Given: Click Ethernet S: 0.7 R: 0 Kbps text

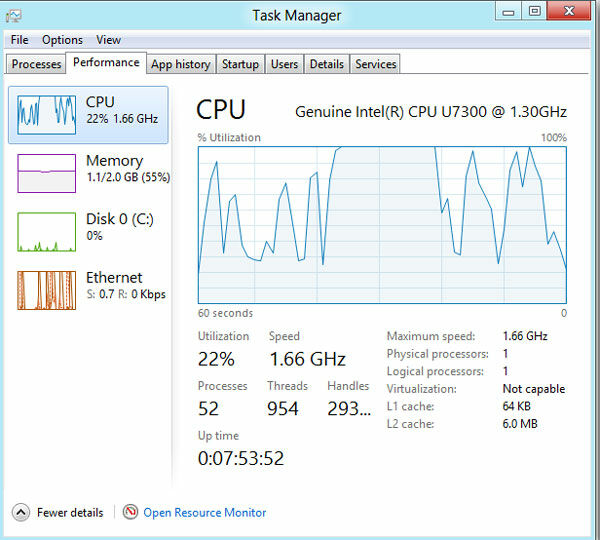Looking at the screenshot, I should (x=126, y=294).
